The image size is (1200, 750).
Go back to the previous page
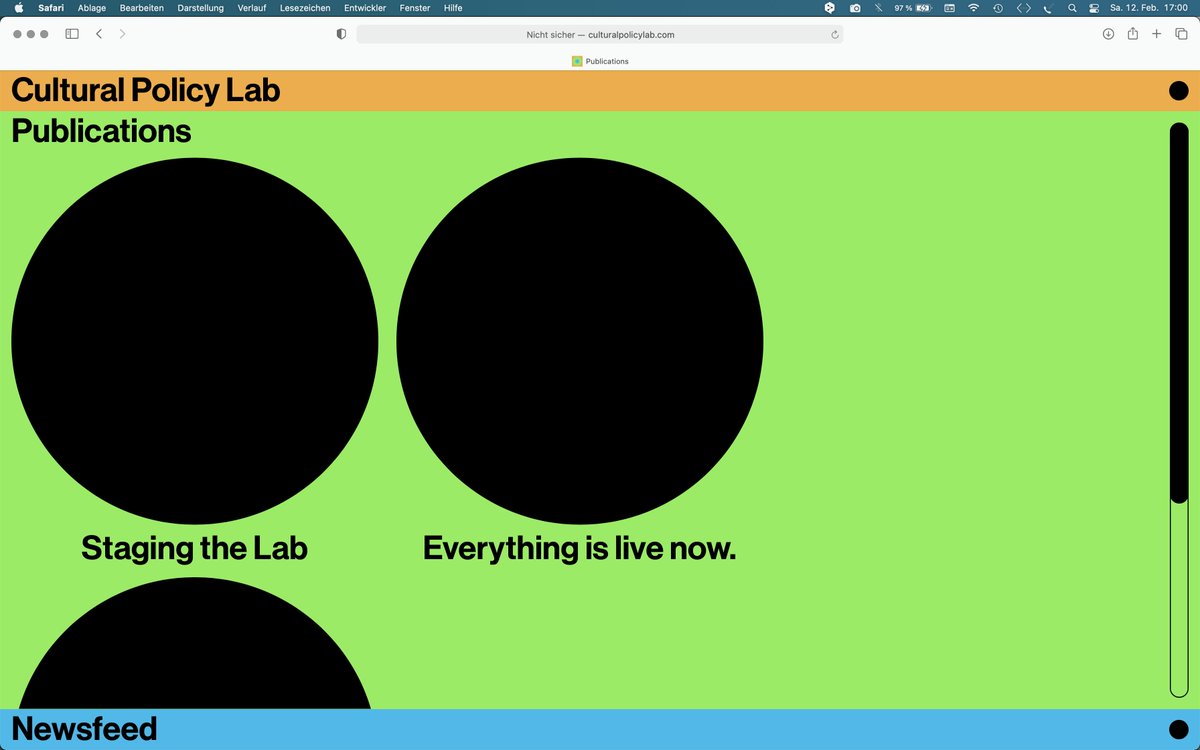(x=99, y=34)
